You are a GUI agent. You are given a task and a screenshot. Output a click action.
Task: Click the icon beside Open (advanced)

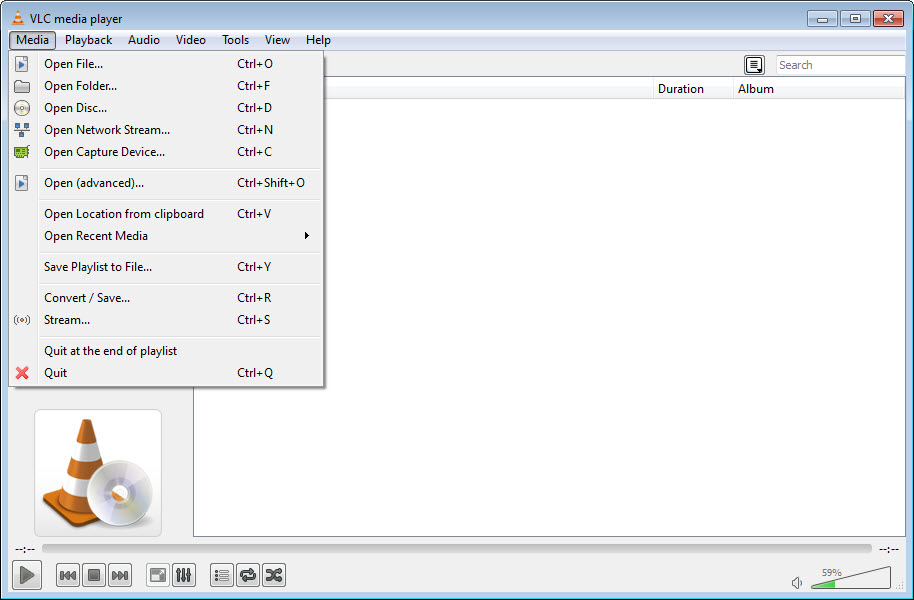22,183
